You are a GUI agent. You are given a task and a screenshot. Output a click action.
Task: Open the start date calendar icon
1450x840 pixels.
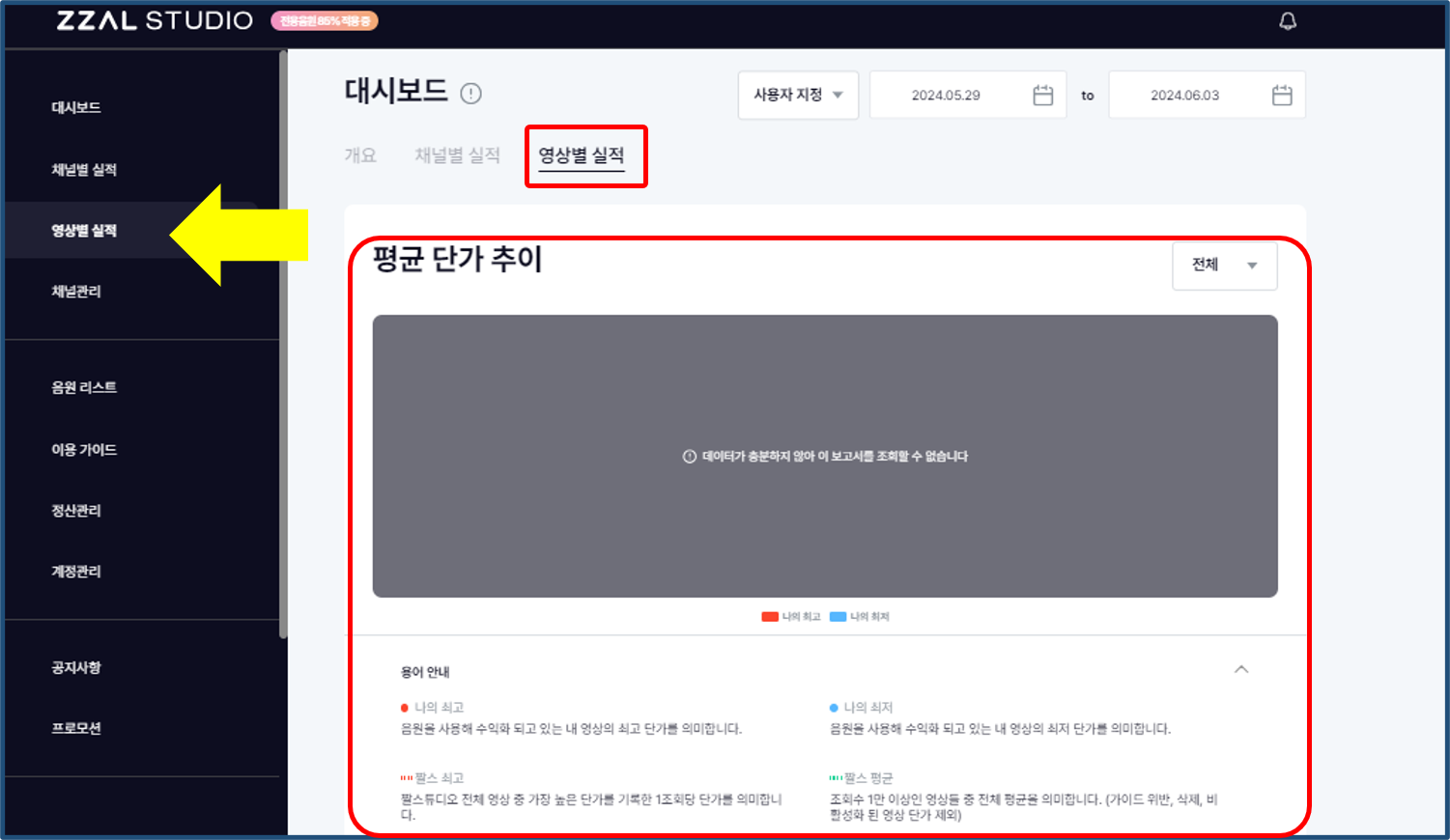tap(1041, 95)
